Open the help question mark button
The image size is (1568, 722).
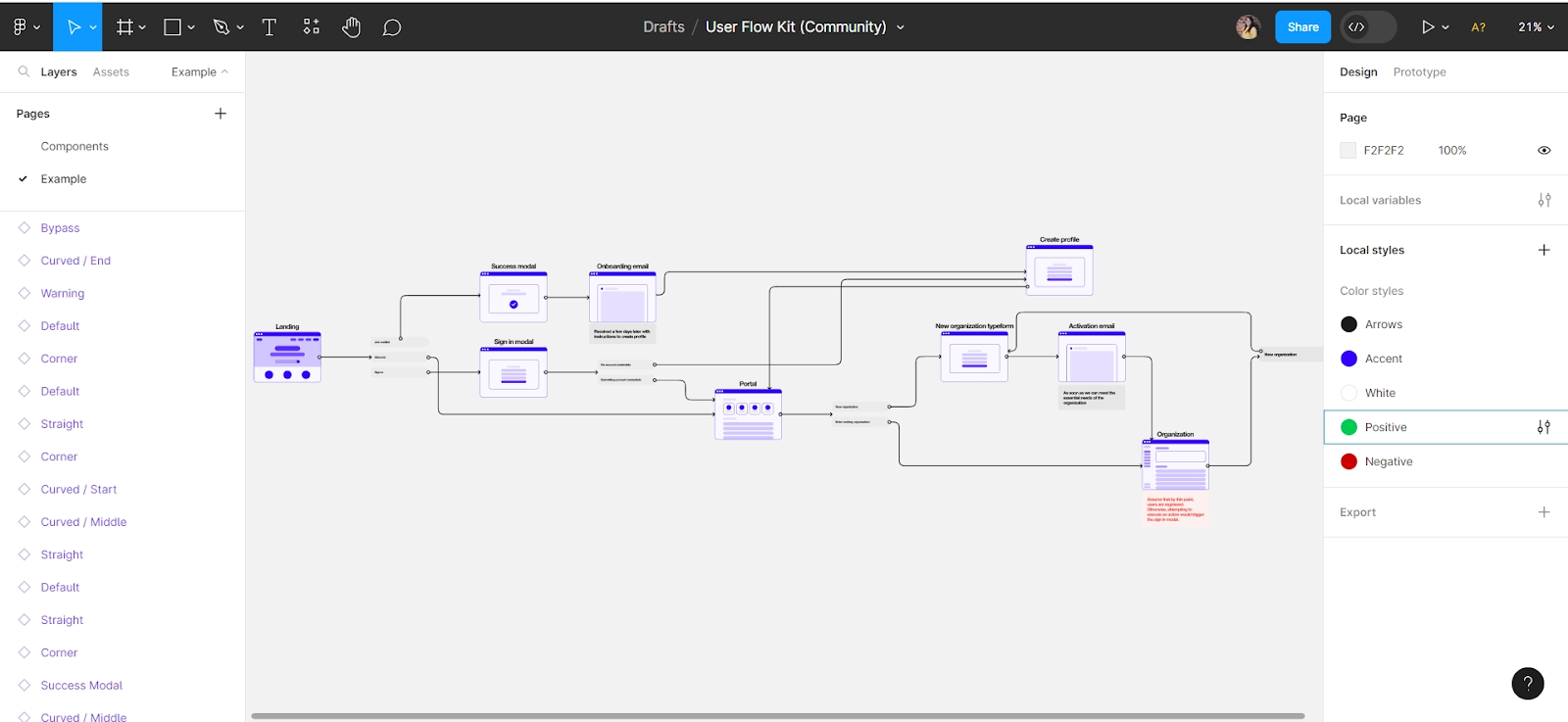(1527, 683)
